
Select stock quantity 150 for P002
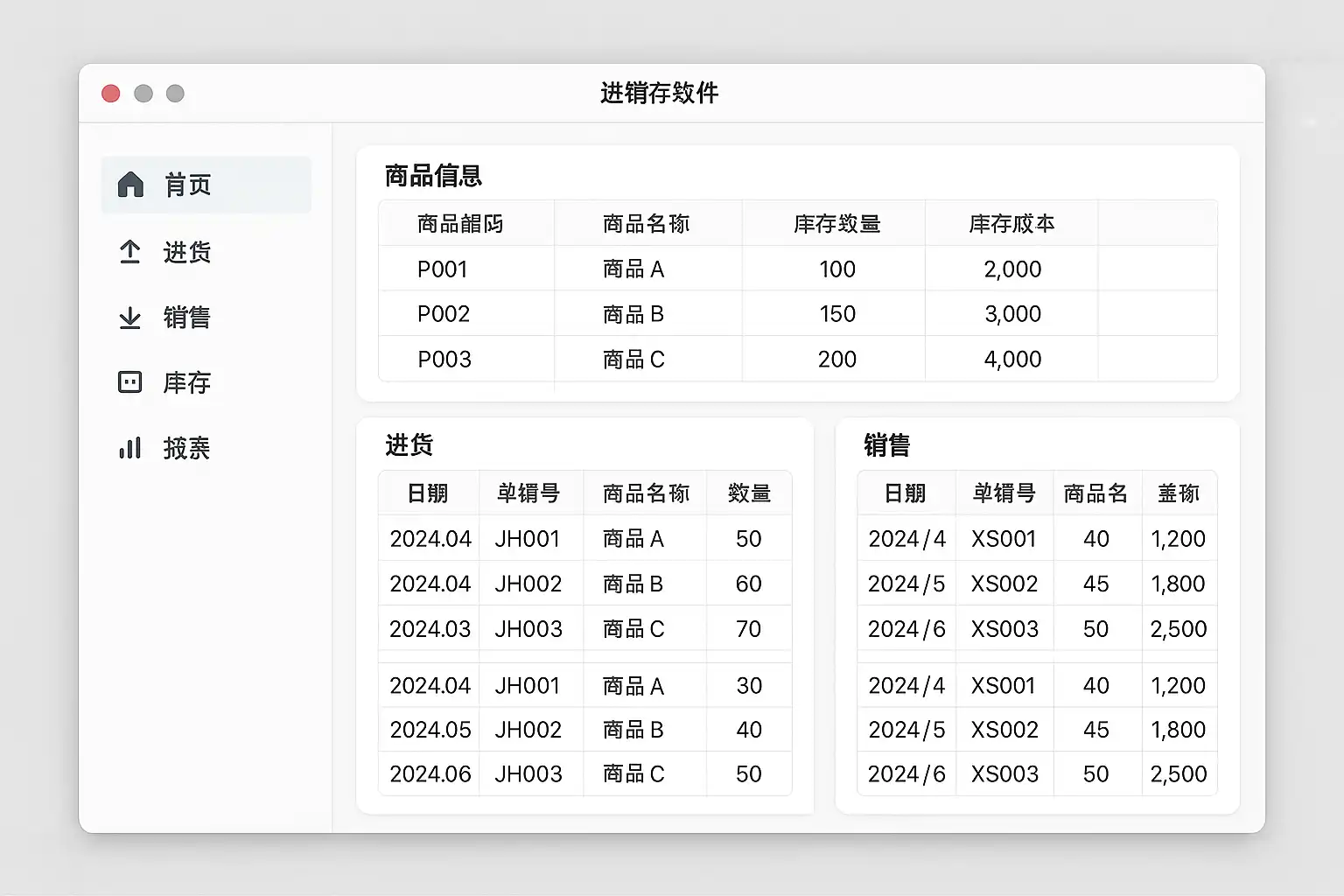pos(837,314)
